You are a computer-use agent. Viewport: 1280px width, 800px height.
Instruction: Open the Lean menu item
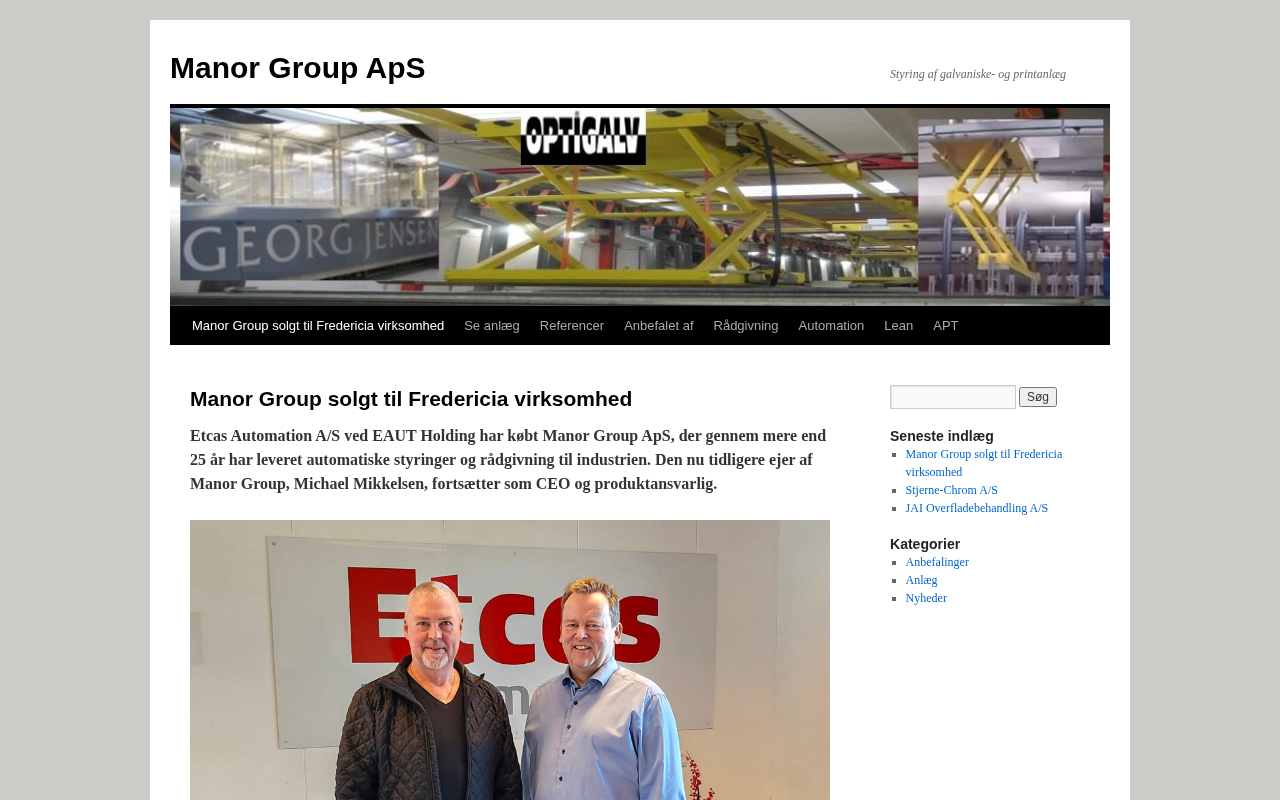tap(898, 326)
